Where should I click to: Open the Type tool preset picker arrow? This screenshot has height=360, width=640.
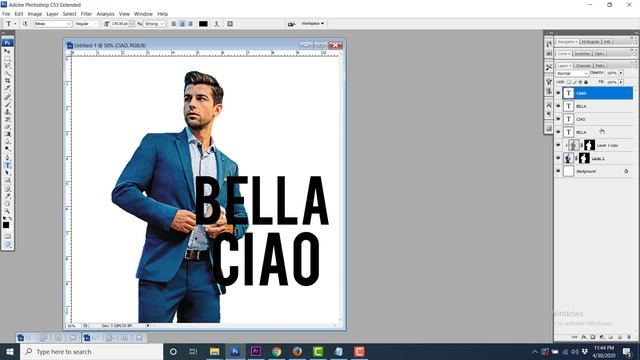(15, 24)
